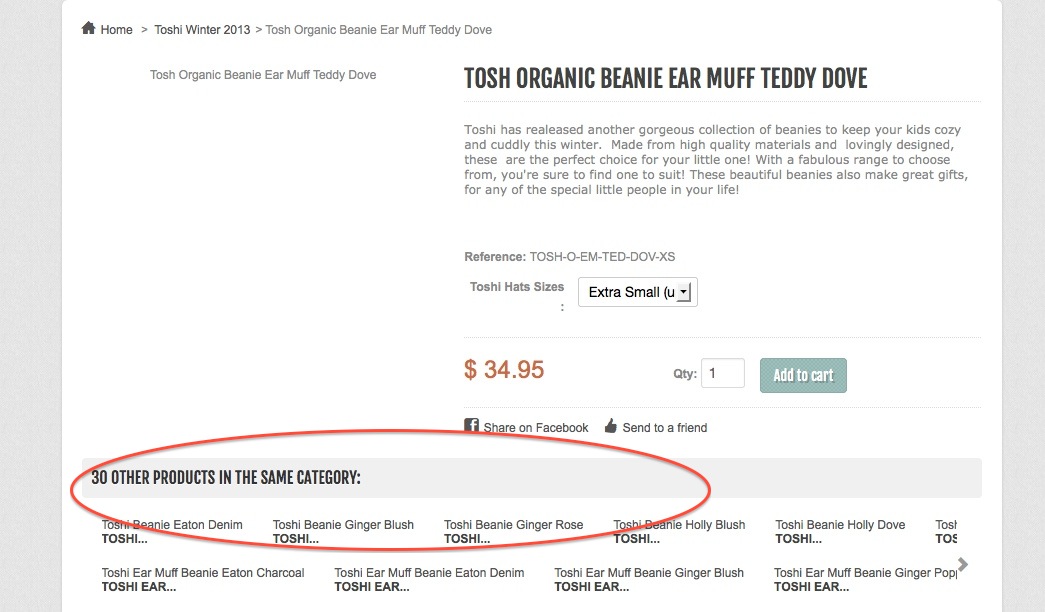Click the thumbs-up icon beside Send to a friend

click(x=611, y=426)
